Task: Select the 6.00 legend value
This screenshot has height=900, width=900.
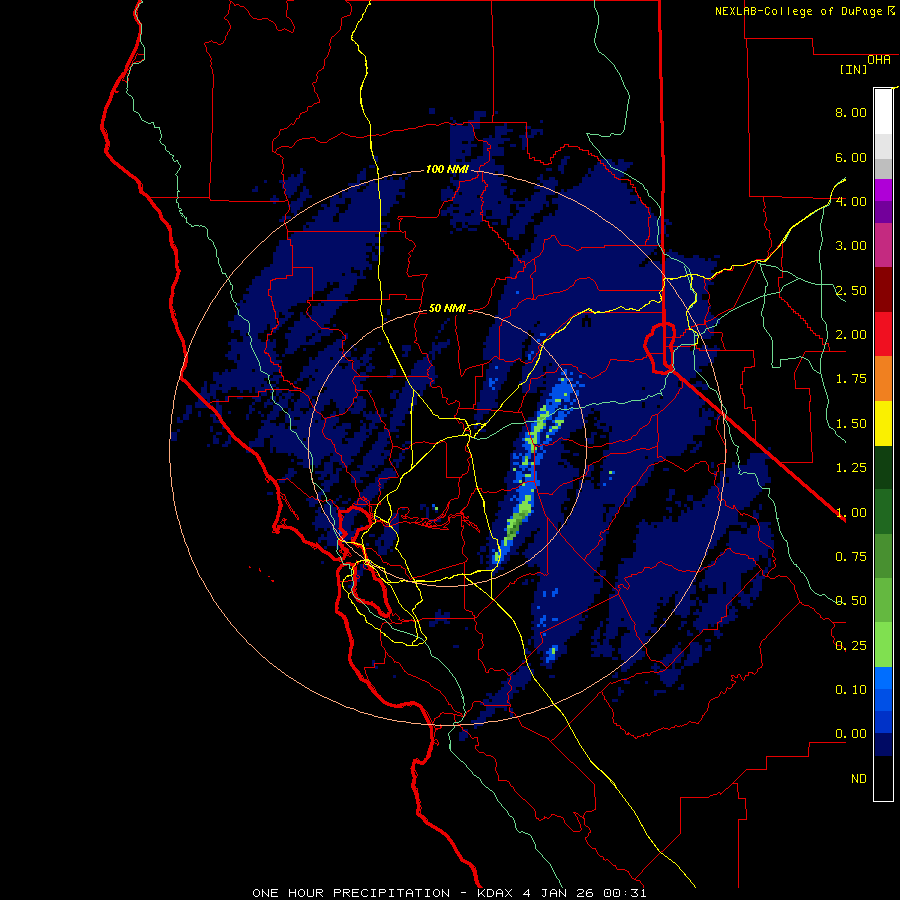Action: pyautogui.click(x=851, y=157)
